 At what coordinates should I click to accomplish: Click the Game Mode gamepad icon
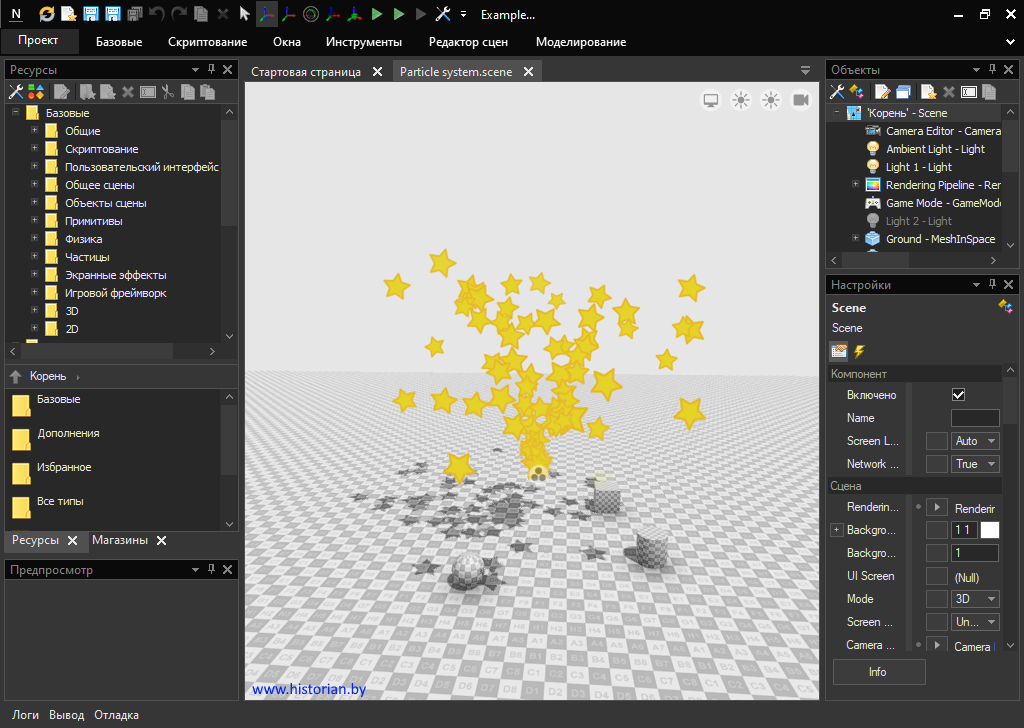(872, 203)
